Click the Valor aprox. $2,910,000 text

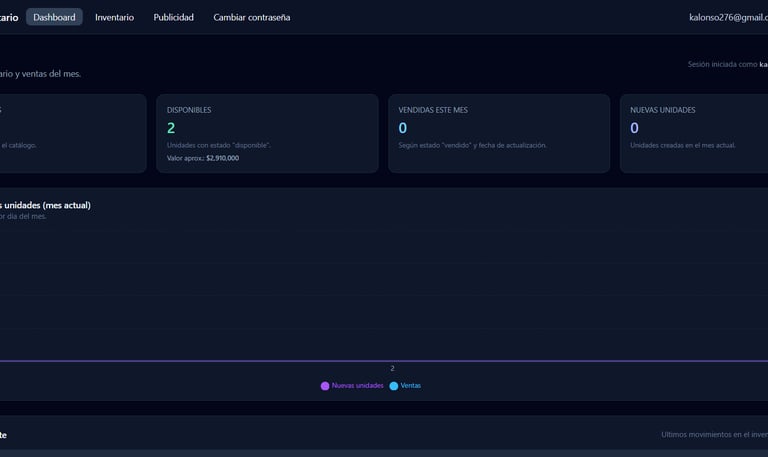pos(203,158)
